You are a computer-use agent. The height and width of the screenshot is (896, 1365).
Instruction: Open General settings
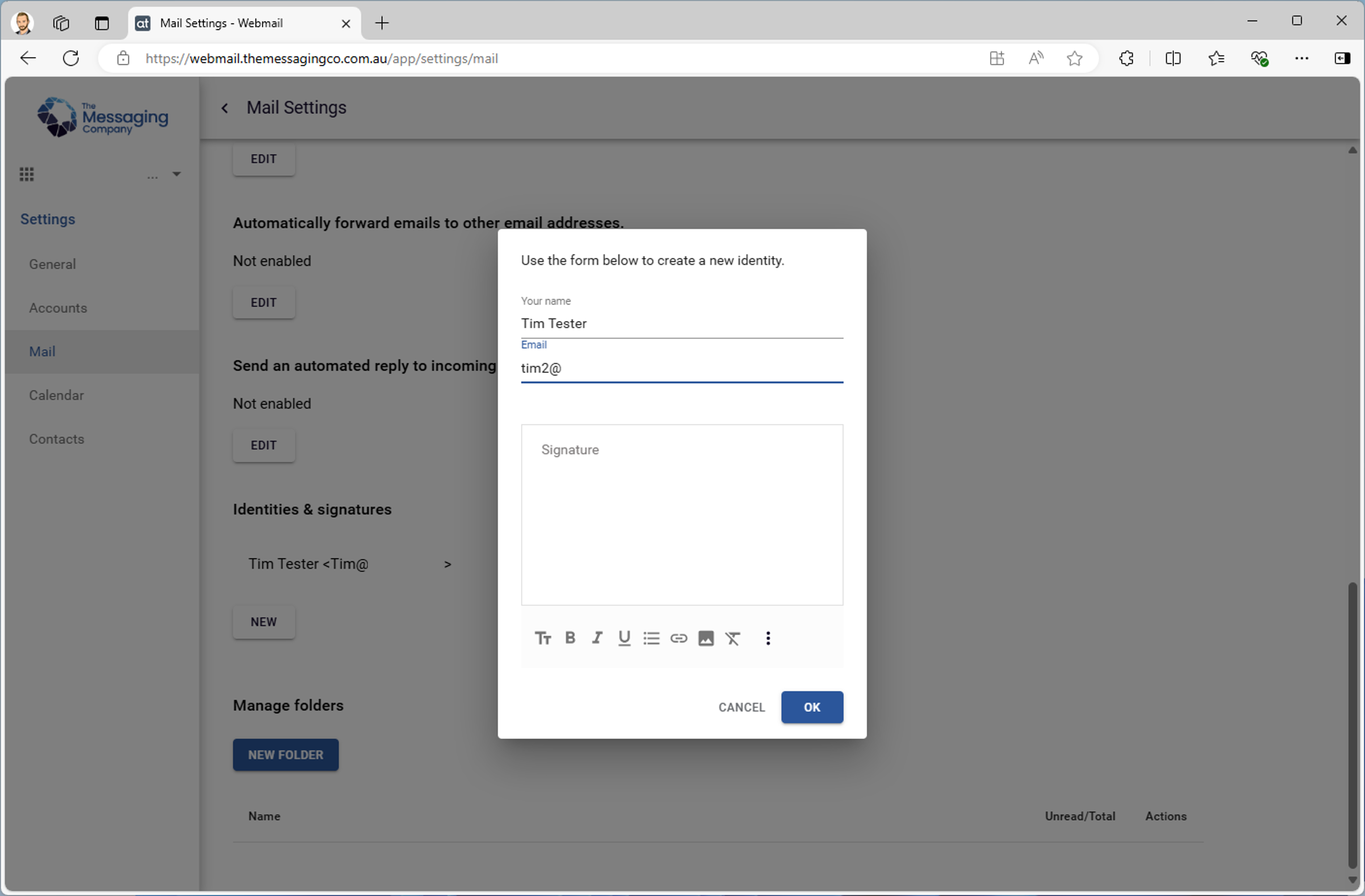tap(52, 264)
